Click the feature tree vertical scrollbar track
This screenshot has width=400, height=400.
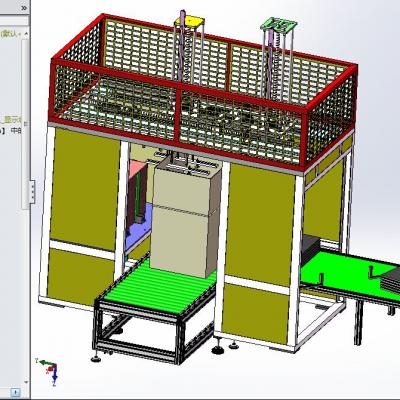click(x=26, y=124)
